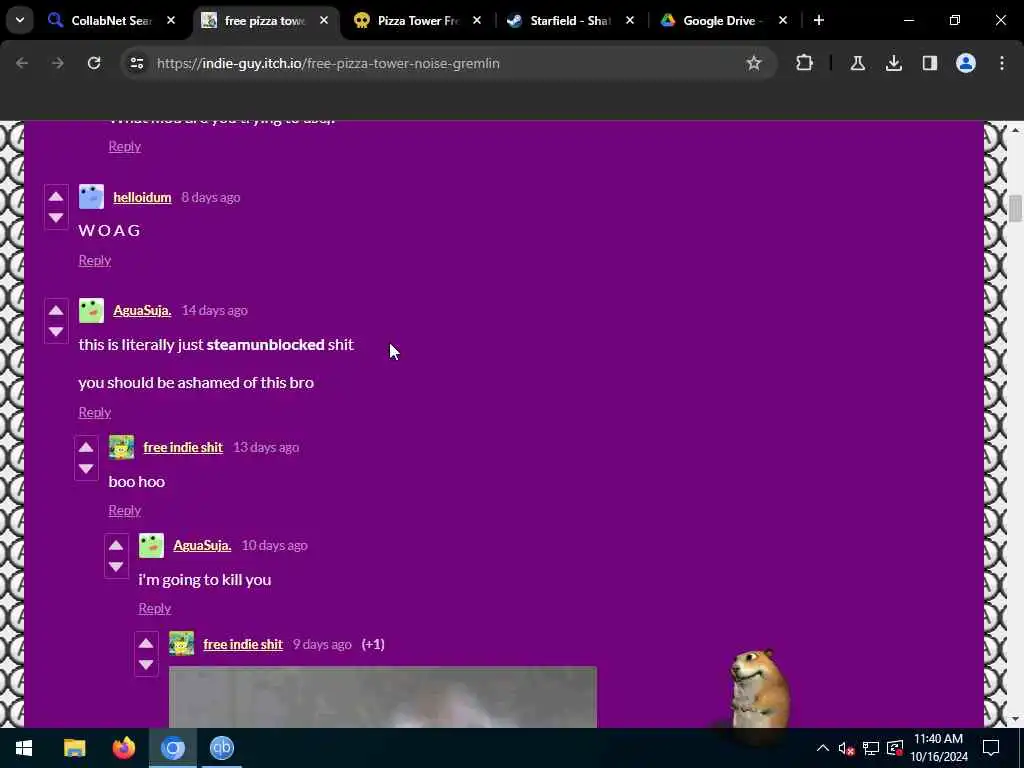Open the '13 days ago' timestamp link

pyautogui.click(x=266, y=447)
